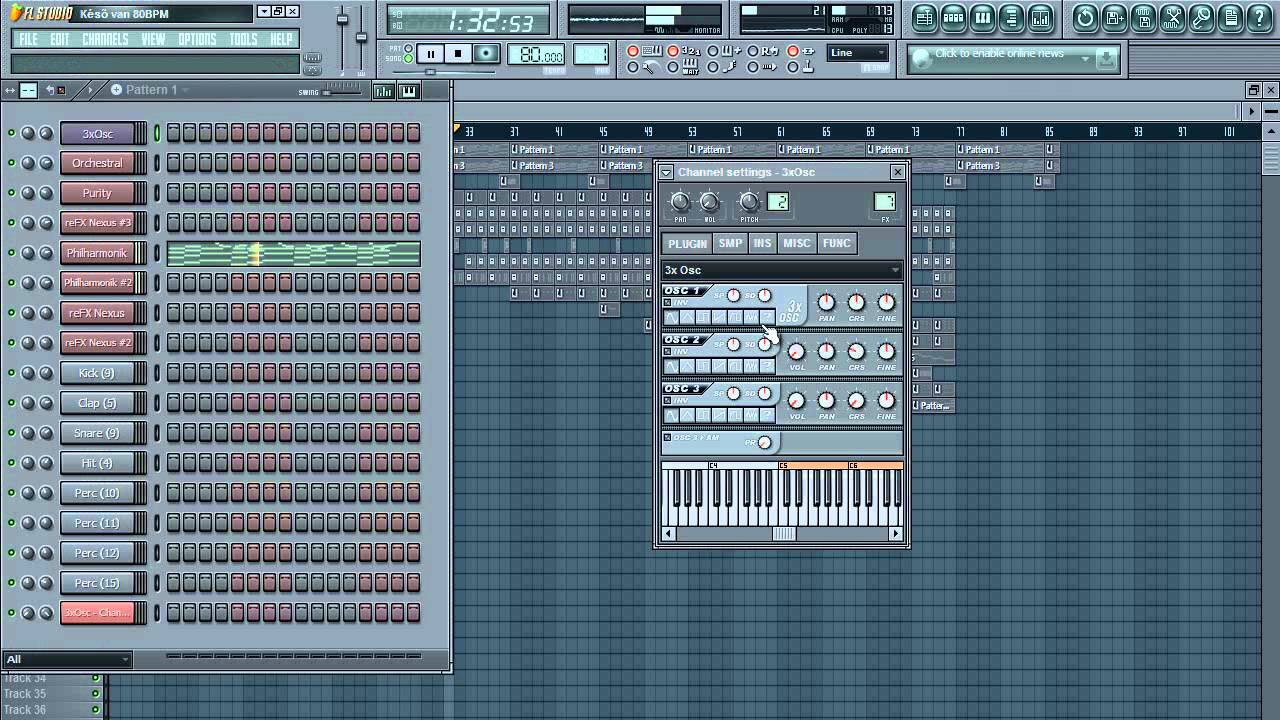The image size is (1280, 720).
Task: Open the project info document icon
Action: (x=1230, y=17)
